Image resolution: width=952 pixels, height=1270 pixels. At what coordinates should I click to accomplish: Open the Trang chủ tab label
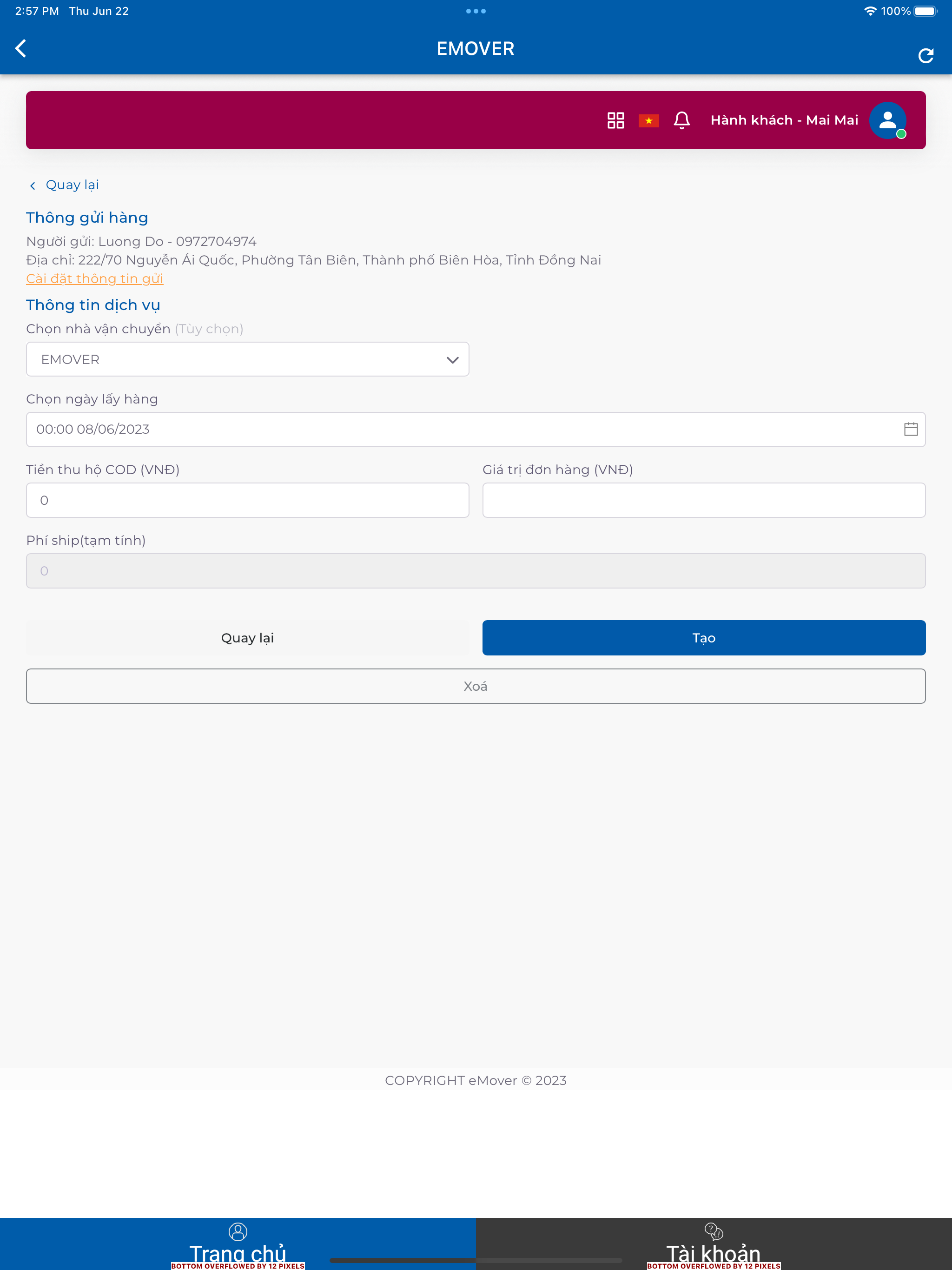click(x=238, y=1253)
